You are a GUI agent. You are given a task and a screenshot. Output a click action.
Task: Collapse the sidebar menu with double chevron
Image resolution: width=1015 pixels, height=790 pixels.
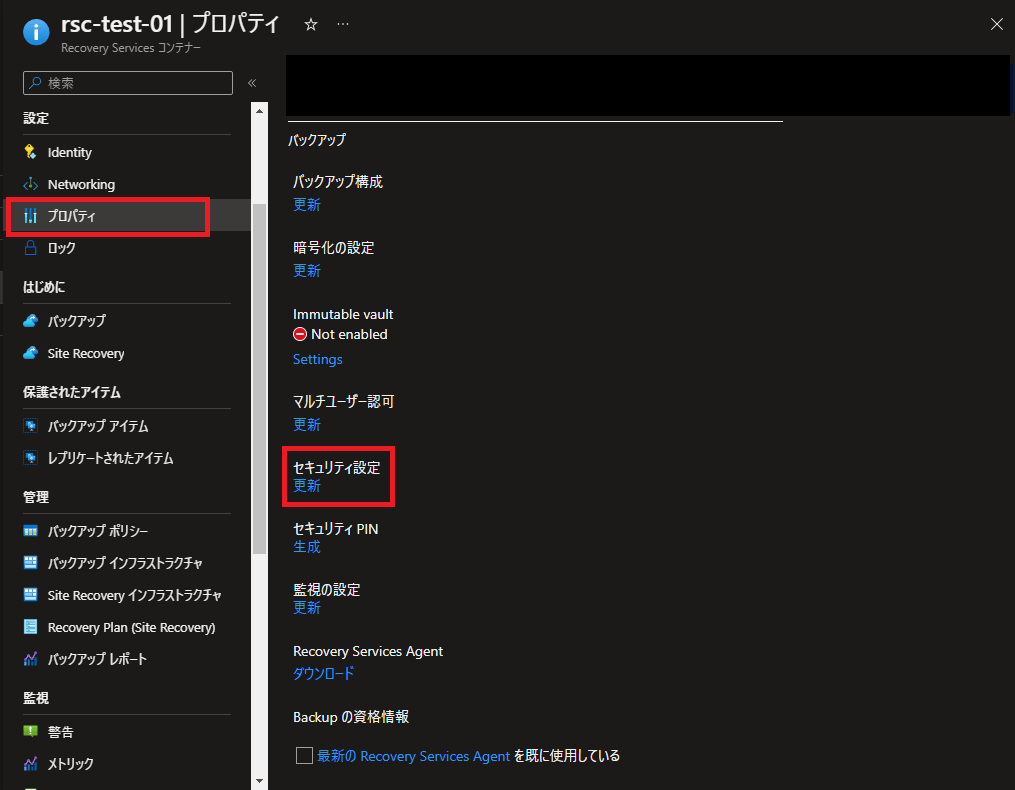252,83
